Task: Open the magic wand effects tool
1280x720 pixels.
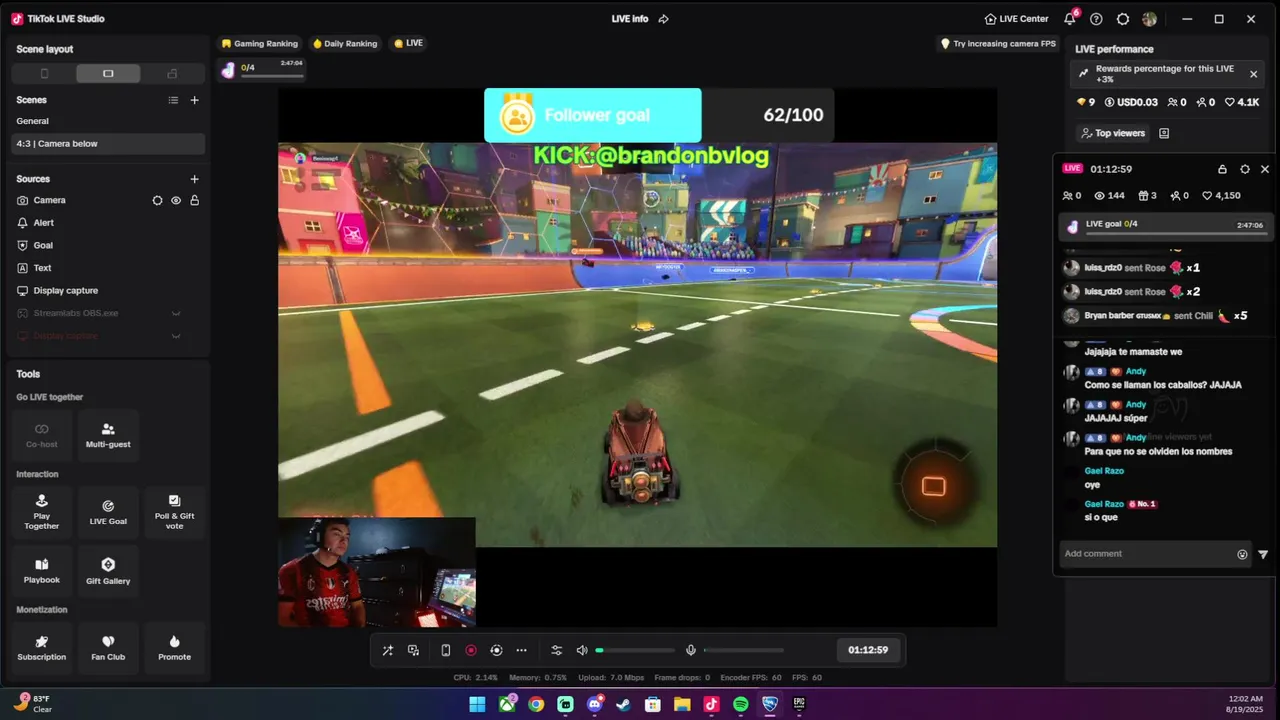Action: click(387, 650)
